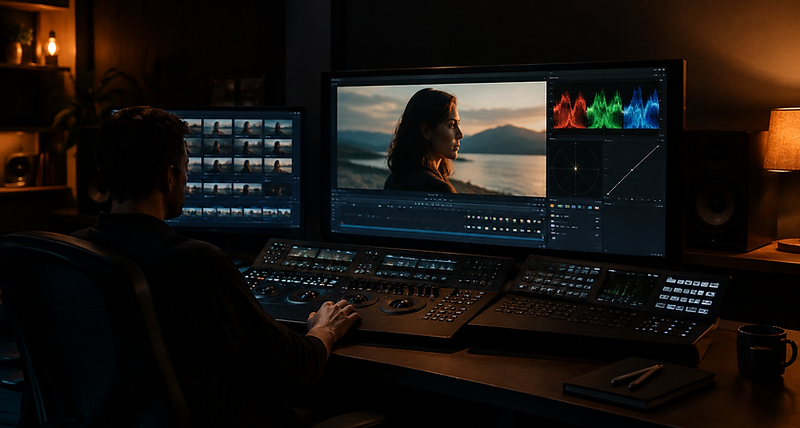The image size is (800, 428).
Task: Select the green channel parade waveform
Action: (x=605, y=110)
